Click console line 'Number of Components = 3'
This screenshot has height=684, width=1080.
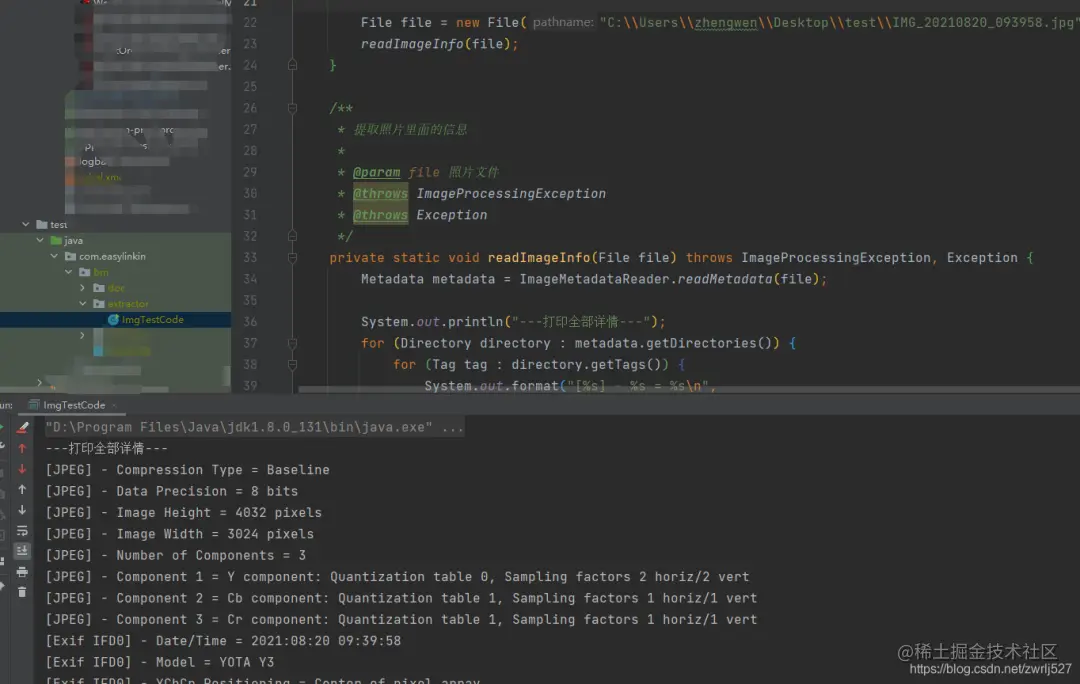pos(176,555)
